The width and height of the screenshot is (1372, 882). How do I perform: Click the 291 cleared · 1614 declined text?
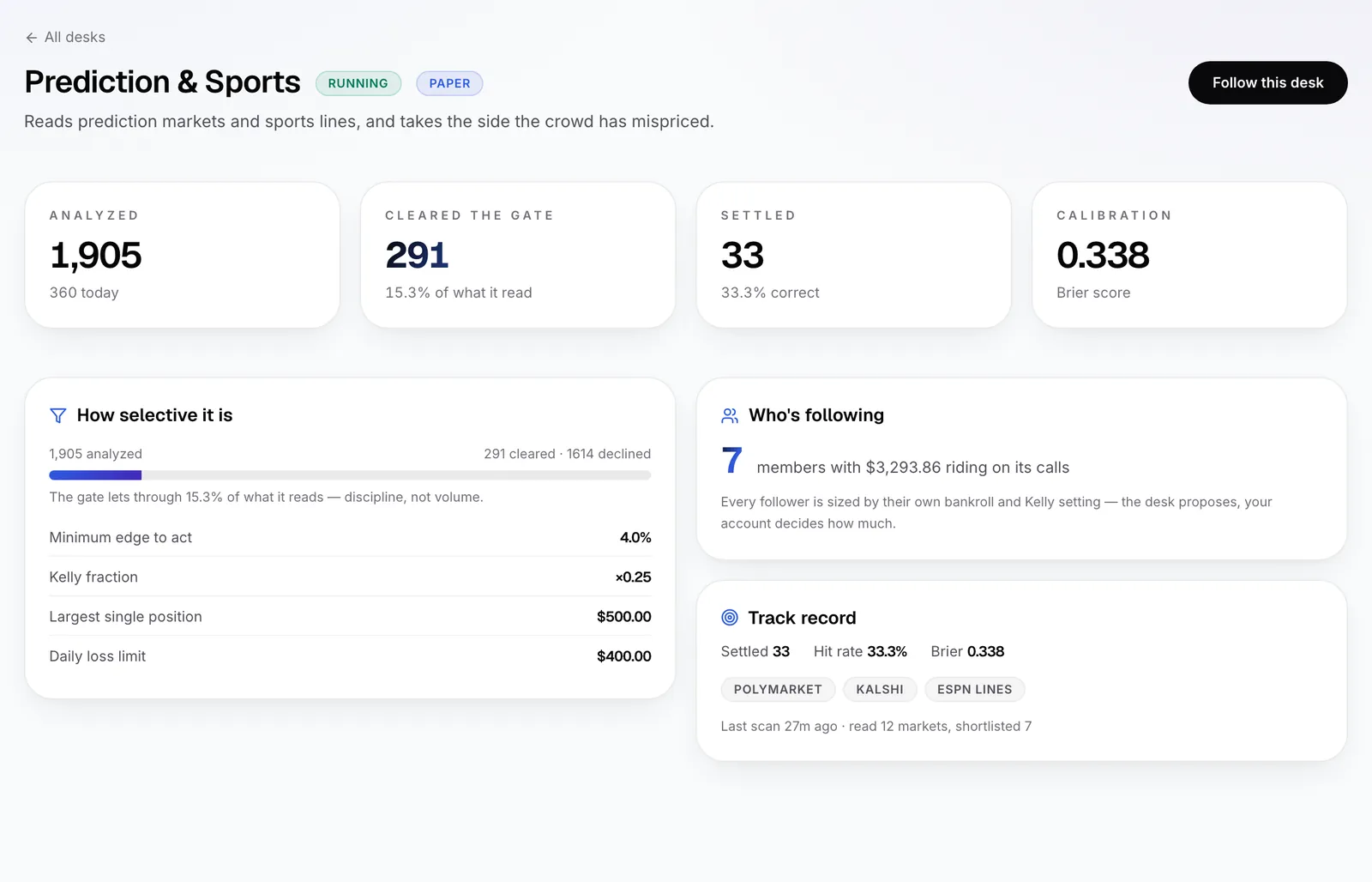pyautogui.click(x=567, y=454)
